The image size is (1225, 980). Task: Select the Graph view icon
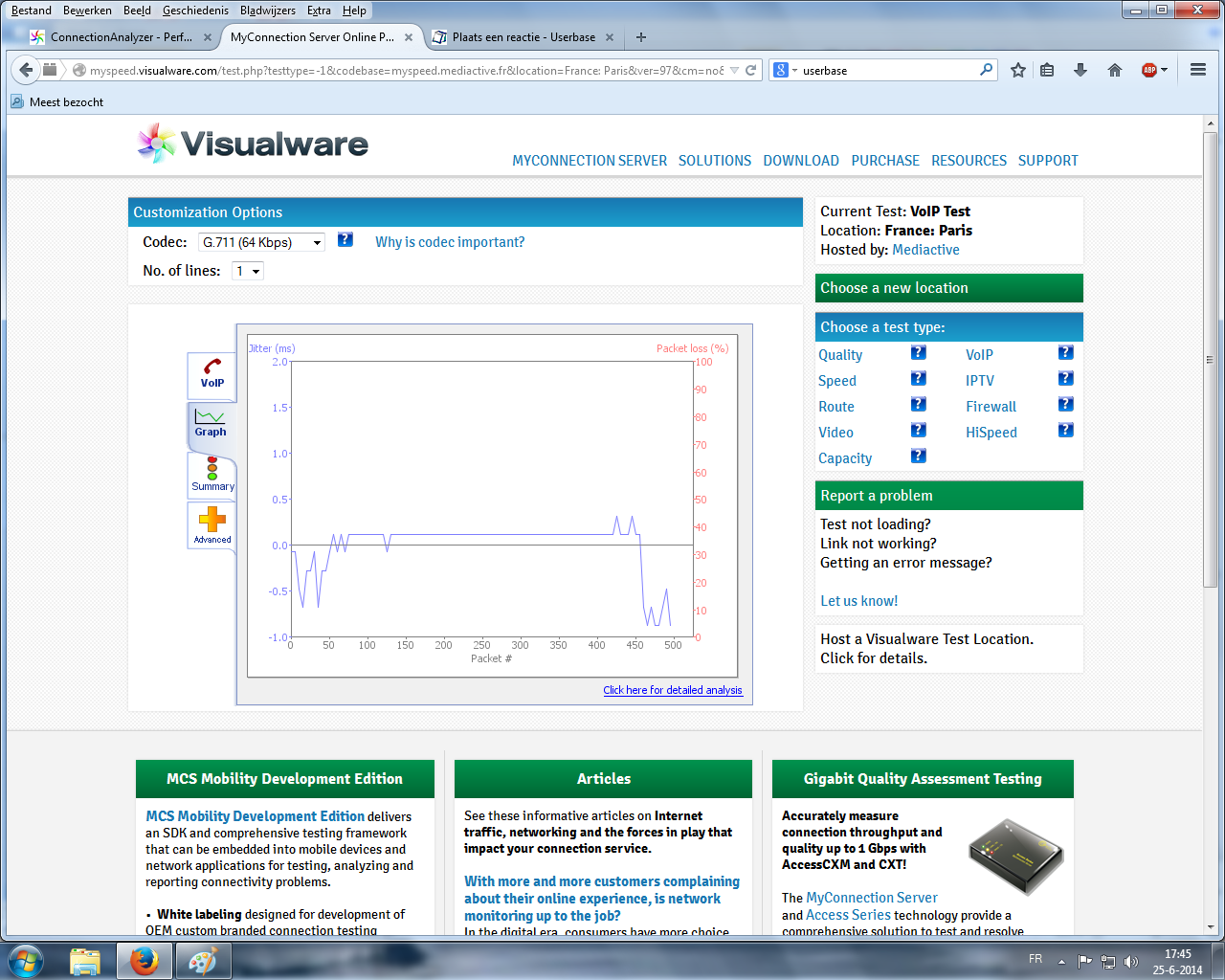point(211,423)
